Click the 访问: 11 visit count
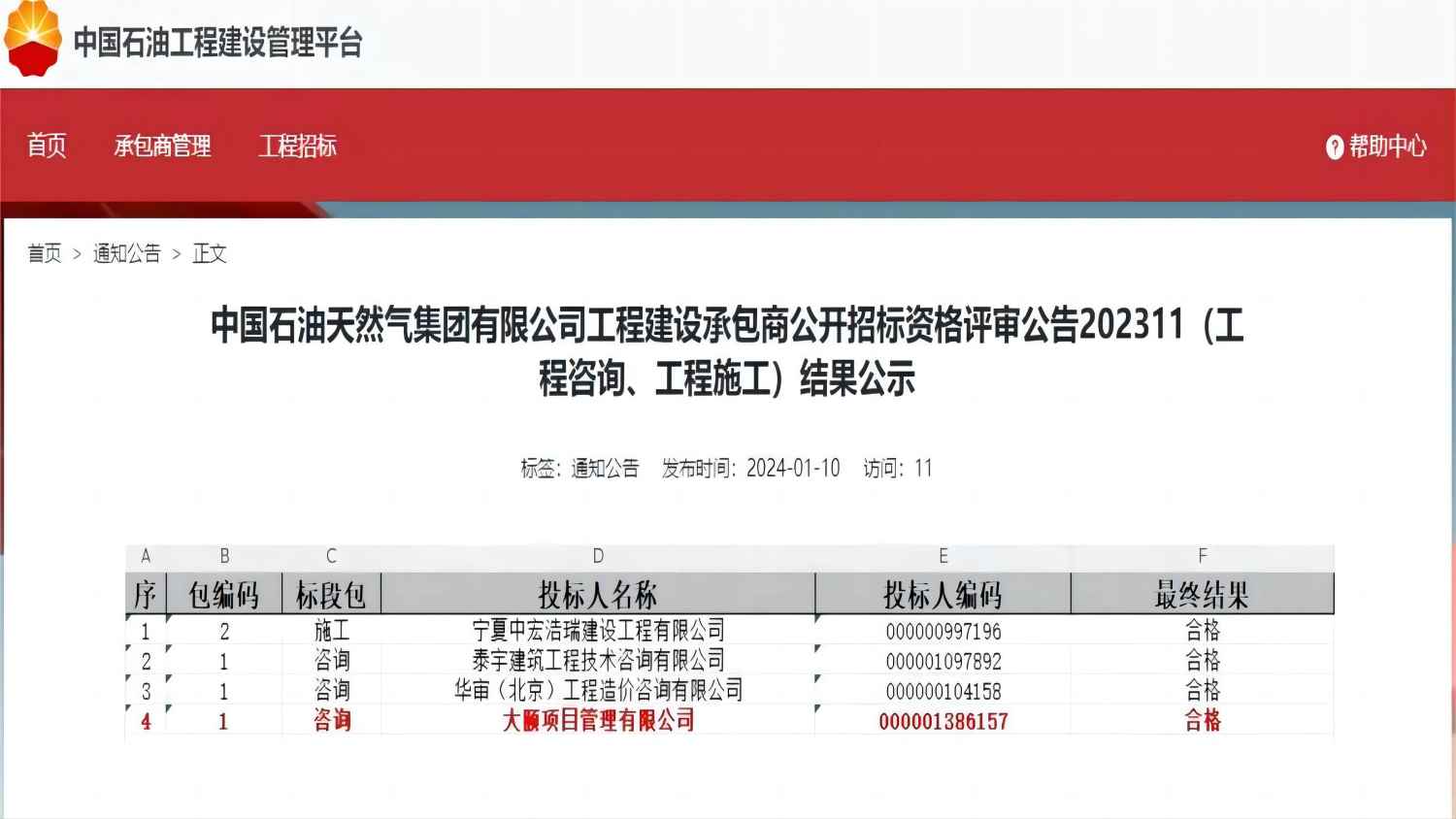 click(x=898, y=469)
